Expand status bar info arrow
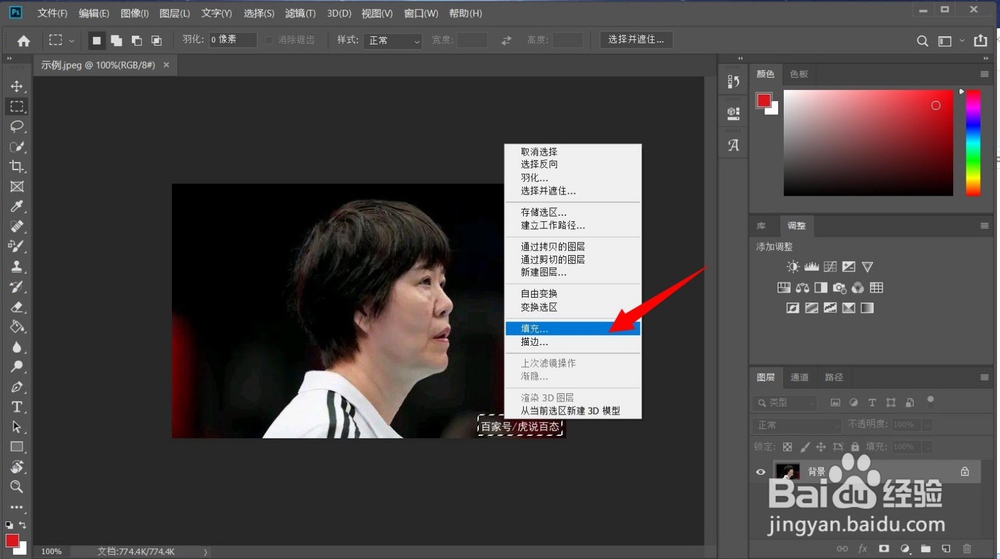Viewport: 1000px width, 559px height. (x=205, y=551)
